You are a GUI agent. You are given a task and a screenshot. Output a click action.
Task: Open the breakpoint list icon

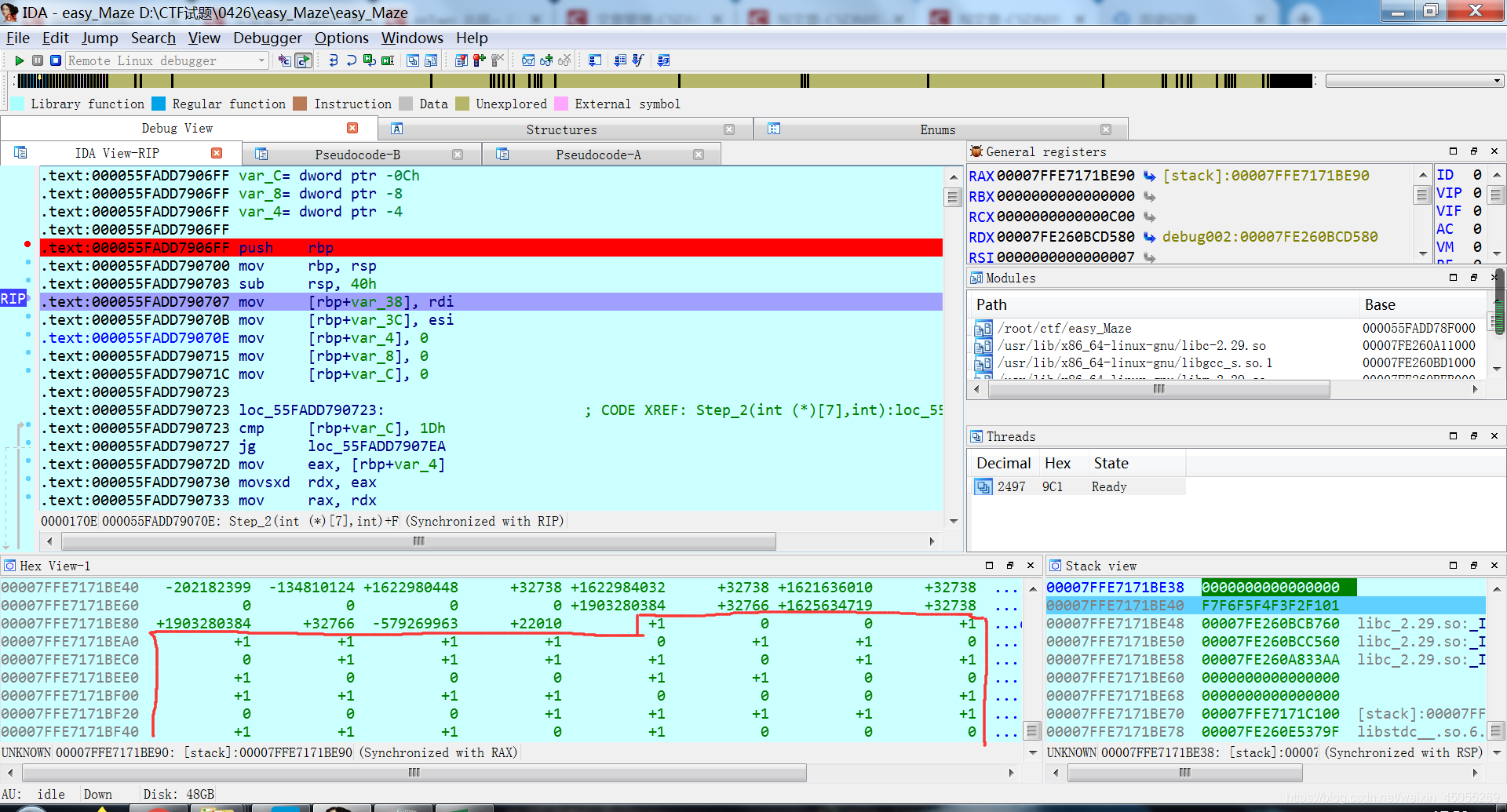(461, 60)
